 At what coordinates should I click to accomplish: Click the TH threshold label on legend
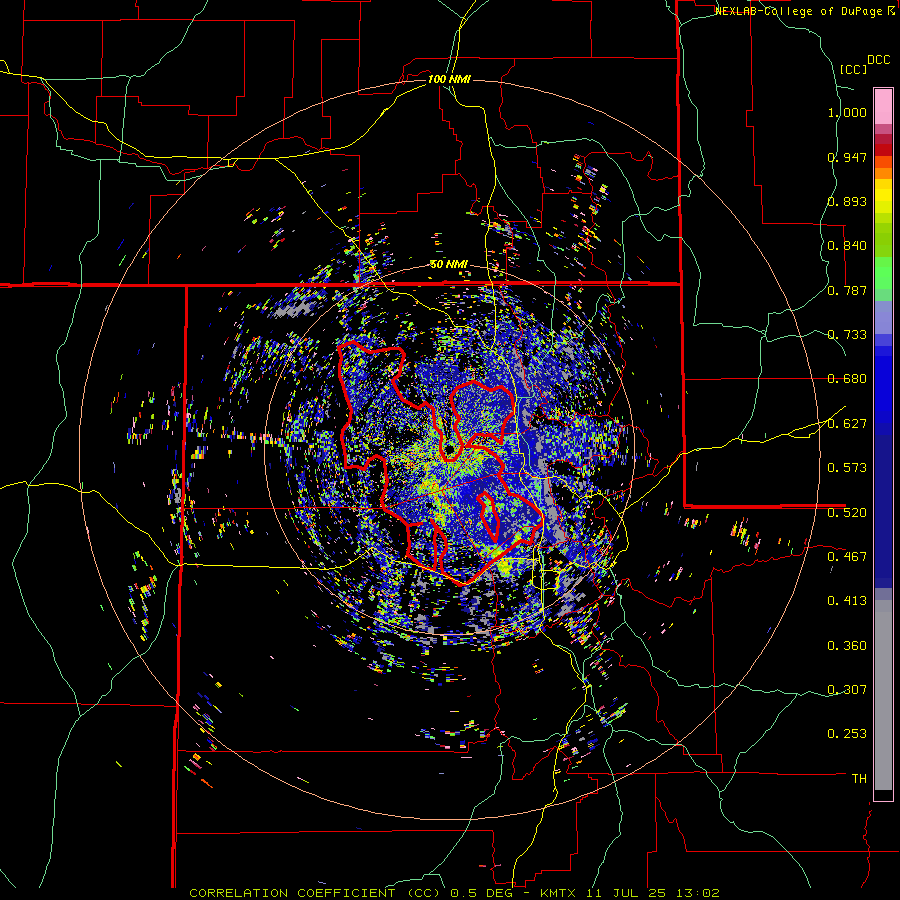point(859,779)
